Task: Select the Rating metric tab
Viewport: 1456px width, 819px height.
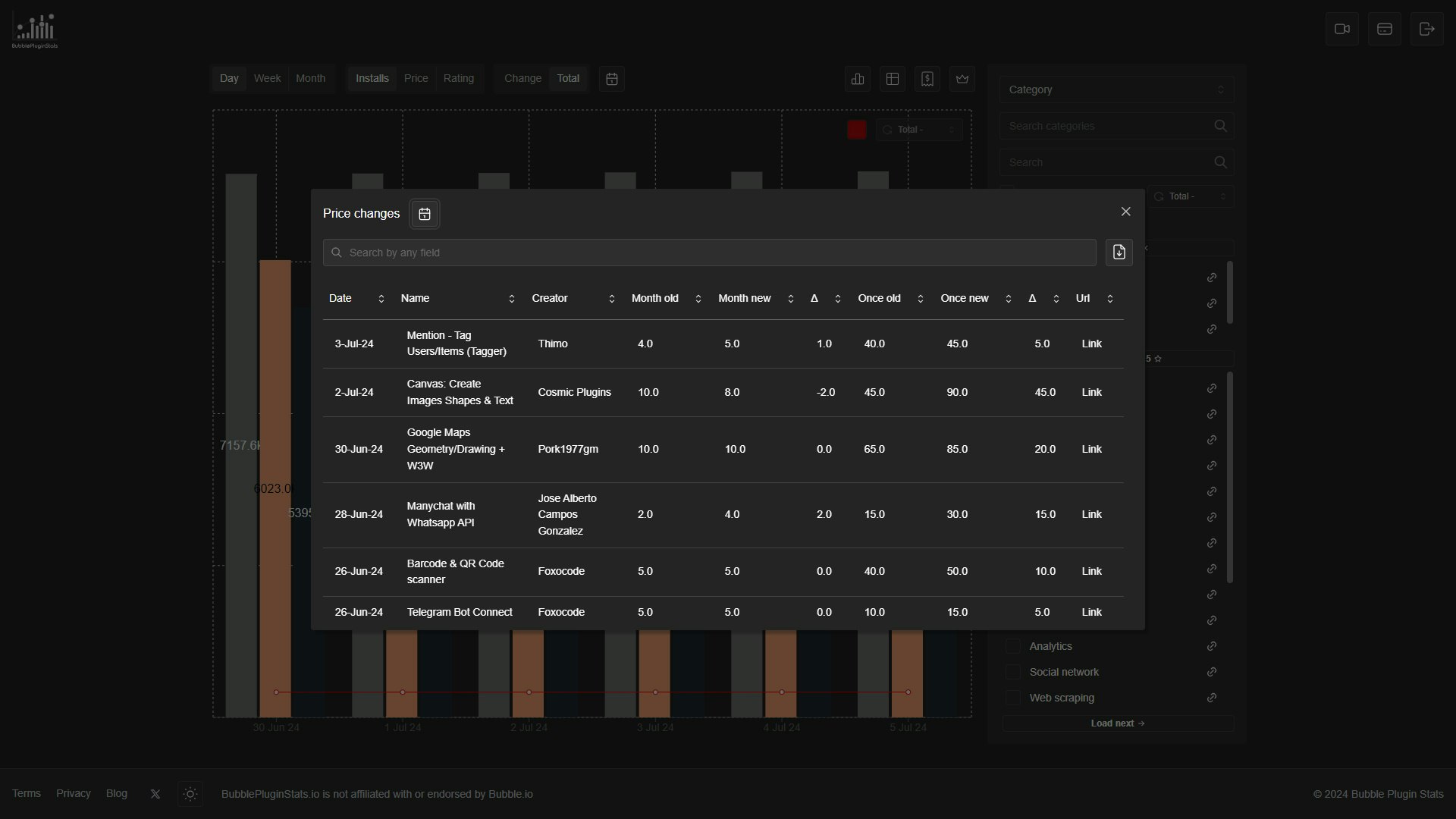Action: tap(458, 79)
